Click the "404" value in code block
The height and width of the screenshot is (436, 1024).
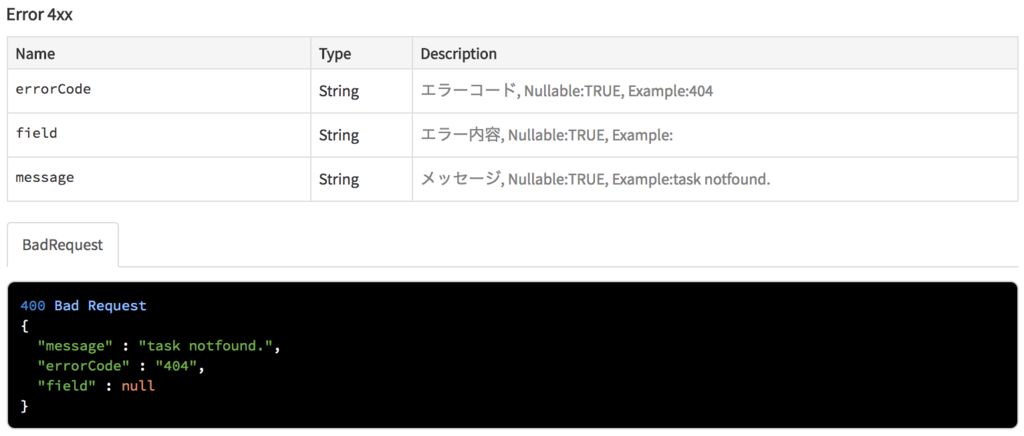176,366
